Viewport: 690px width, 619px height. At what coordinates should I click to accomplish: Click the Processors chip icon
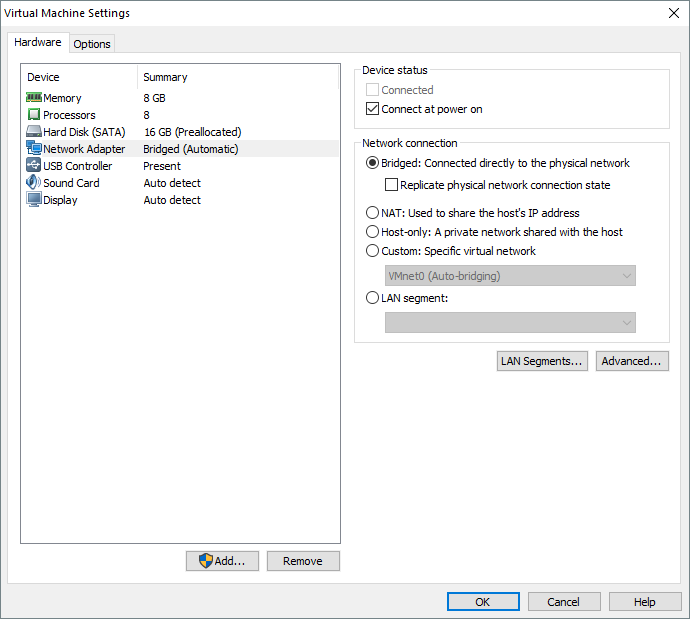point(33,115)
